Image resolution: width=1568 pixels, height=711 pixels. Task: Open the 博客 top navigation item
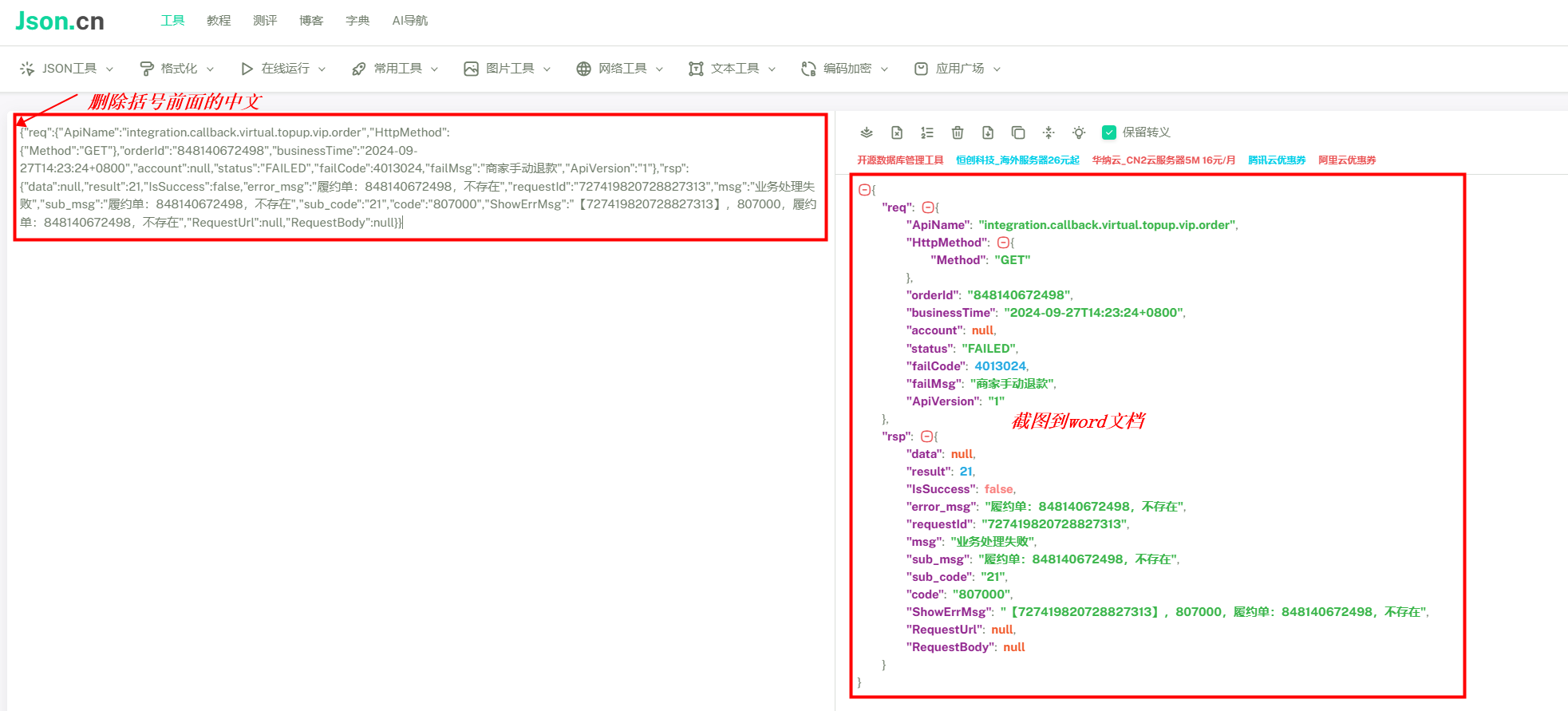point(311,21)
